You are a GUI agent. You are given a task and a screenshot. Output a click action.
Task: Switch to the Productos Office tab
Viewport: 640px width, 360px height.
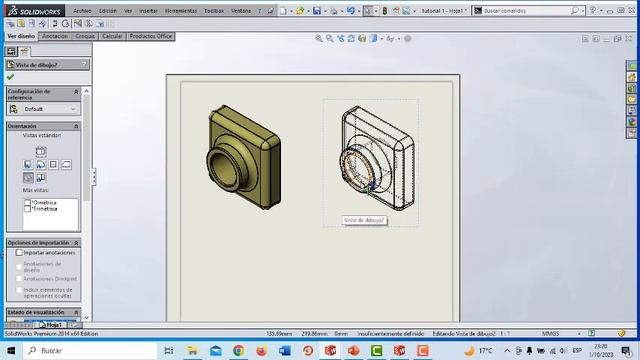point(151,36)
